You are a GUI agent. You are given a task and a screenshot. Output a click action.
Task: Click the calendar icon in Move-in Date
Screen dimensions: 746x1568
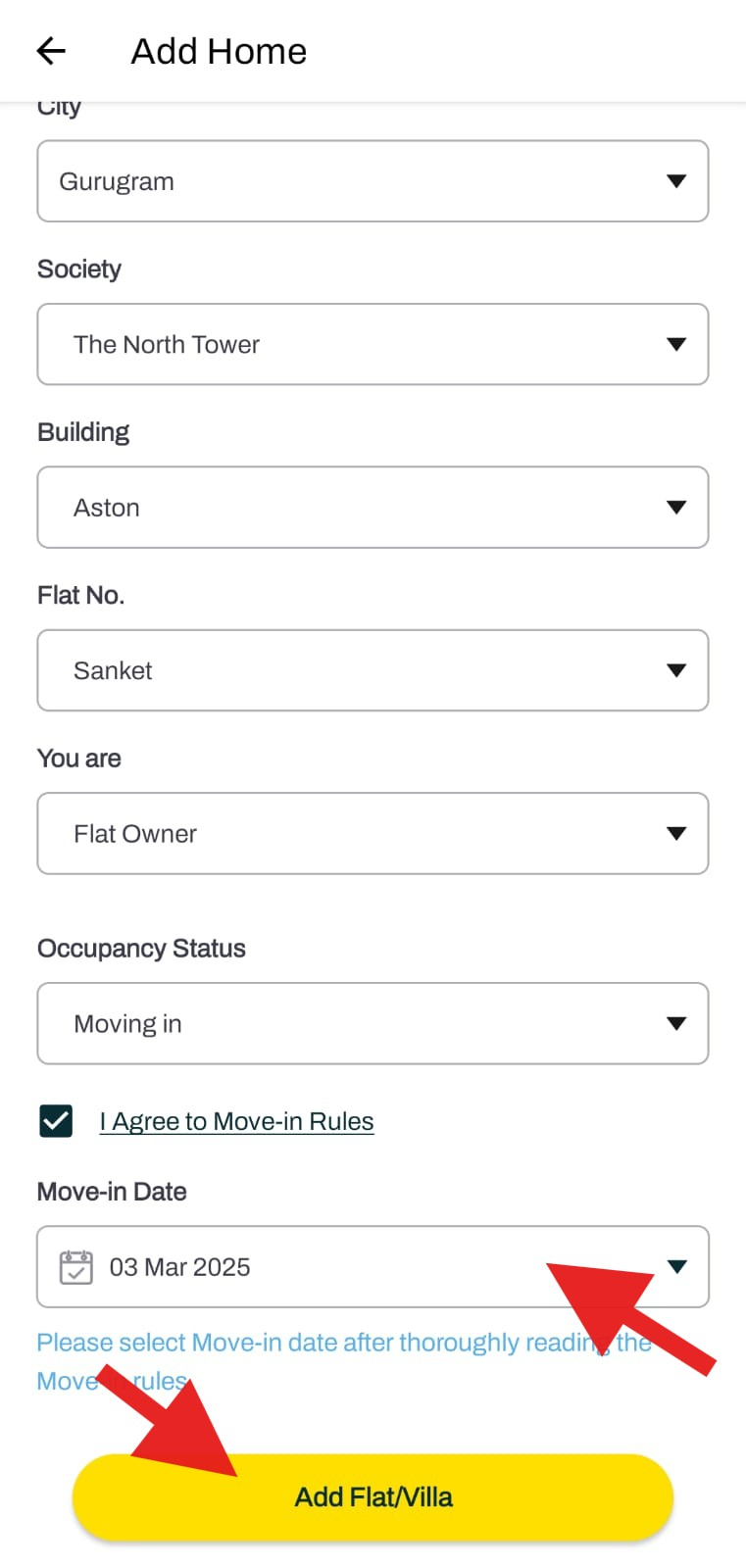pos(76,1267)
